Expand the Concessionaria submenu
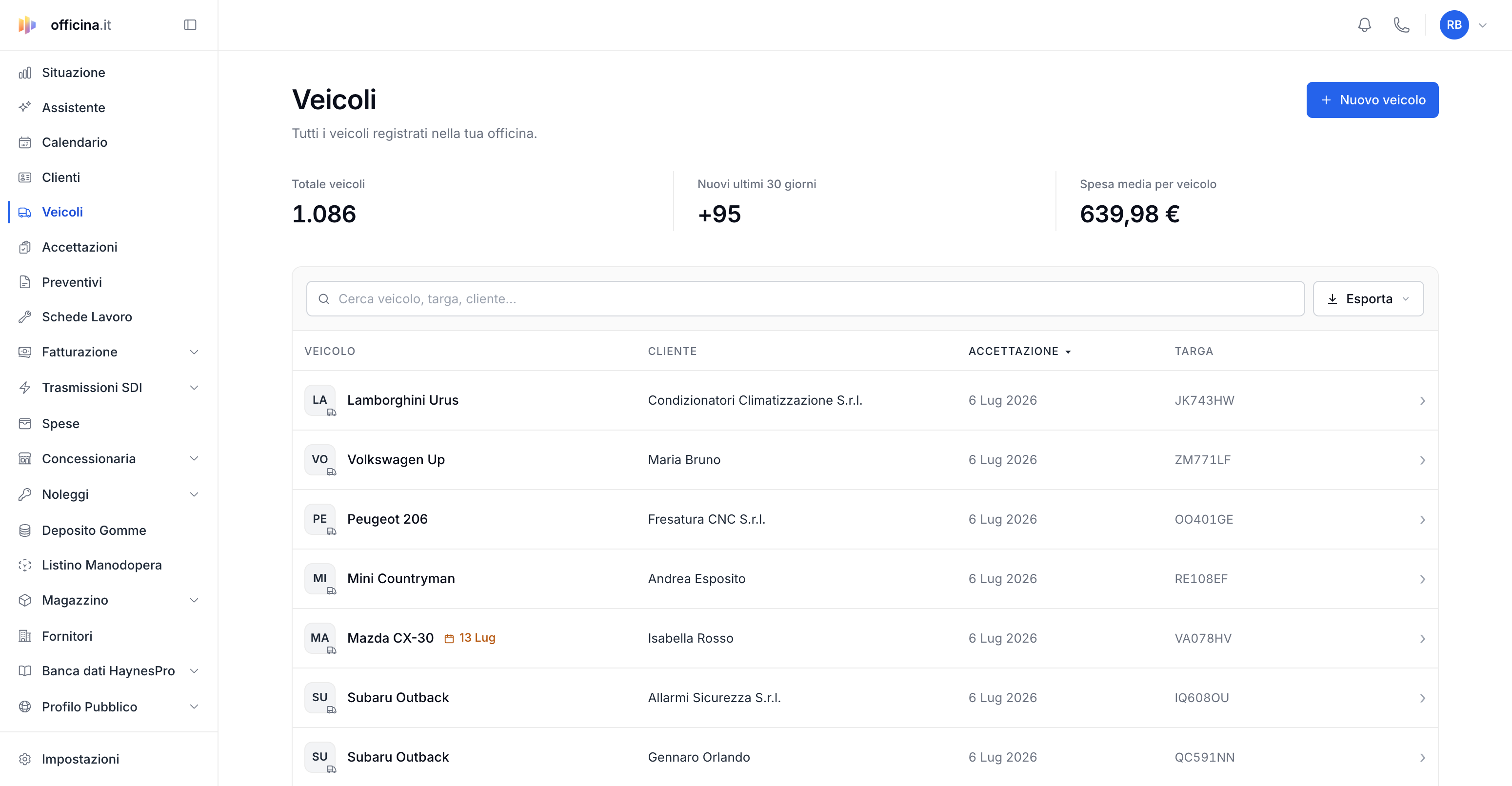1512x786 pixels. (x=194, y=459)
